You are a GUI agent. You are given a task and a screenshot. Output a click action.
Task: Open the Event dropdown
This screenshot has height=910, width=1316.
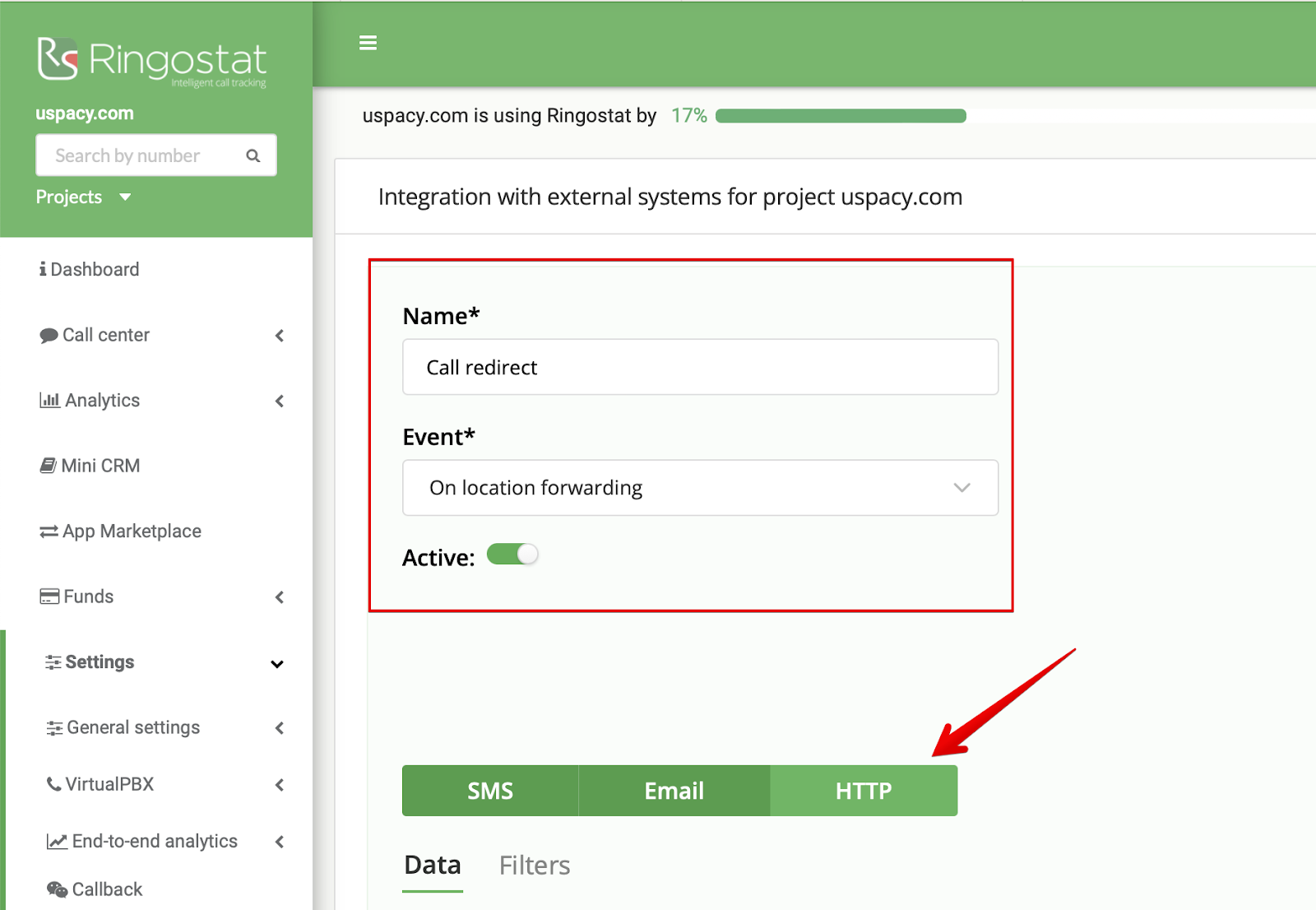click(700, 488)
